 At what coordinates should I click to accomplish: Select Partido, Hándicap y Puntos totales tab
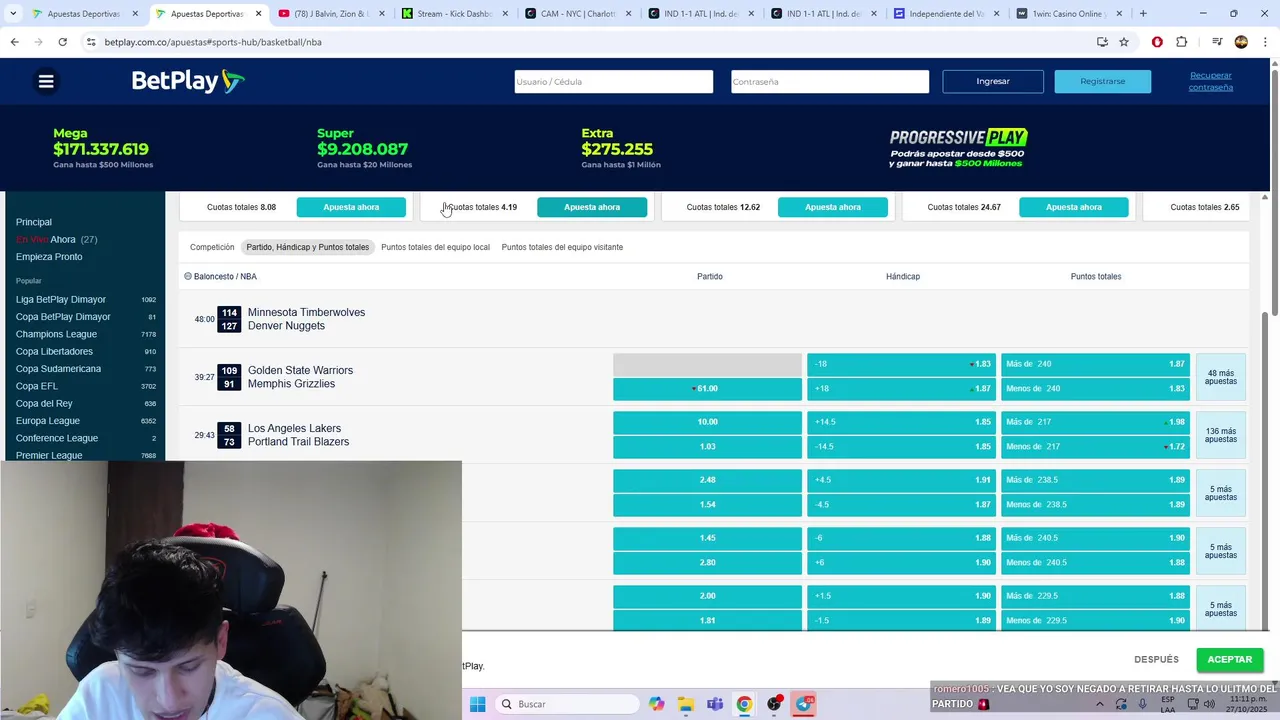[308, 247]
